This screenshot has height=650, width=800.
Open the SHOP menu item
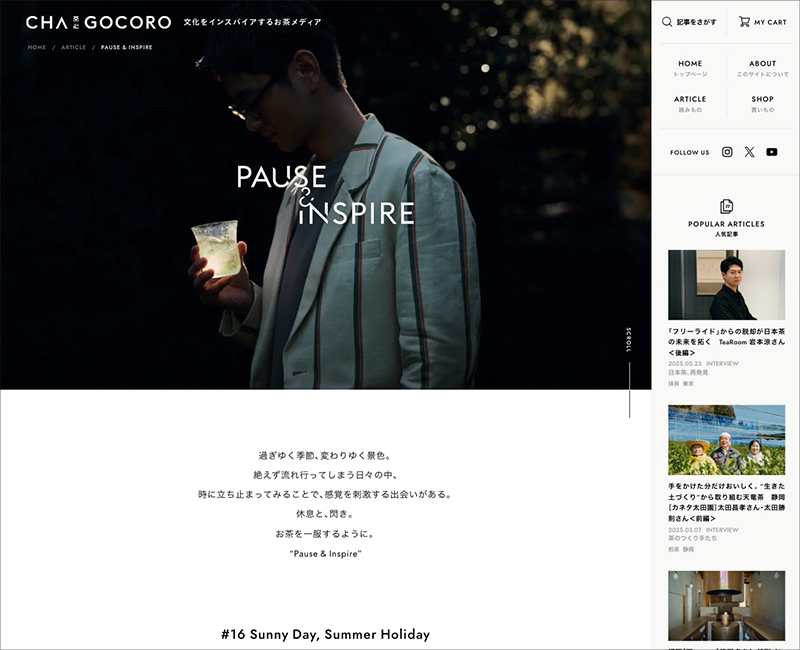coord(762,104)
